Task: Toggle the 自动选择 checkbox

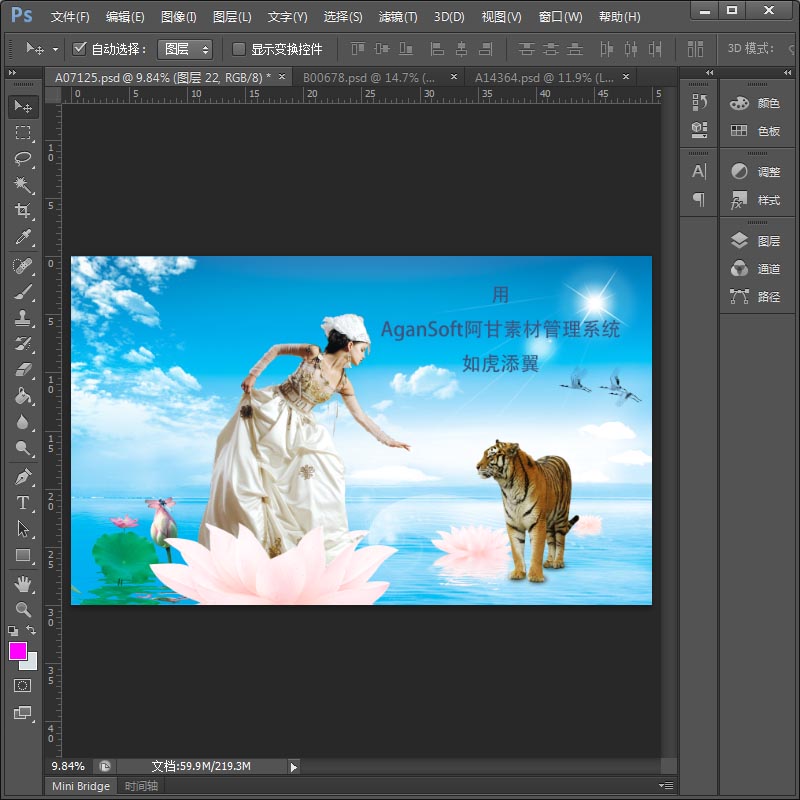Action: pos(79,49)
